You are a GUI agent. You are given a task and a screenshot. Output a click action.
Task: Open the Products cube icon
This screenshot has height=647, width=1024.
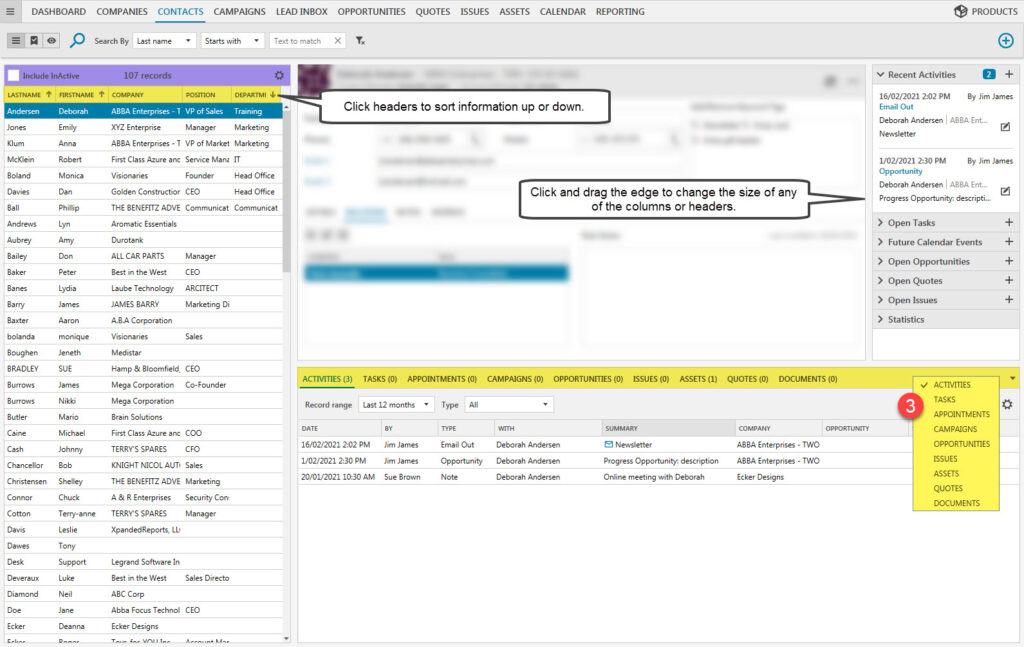(x=961, y=11)
